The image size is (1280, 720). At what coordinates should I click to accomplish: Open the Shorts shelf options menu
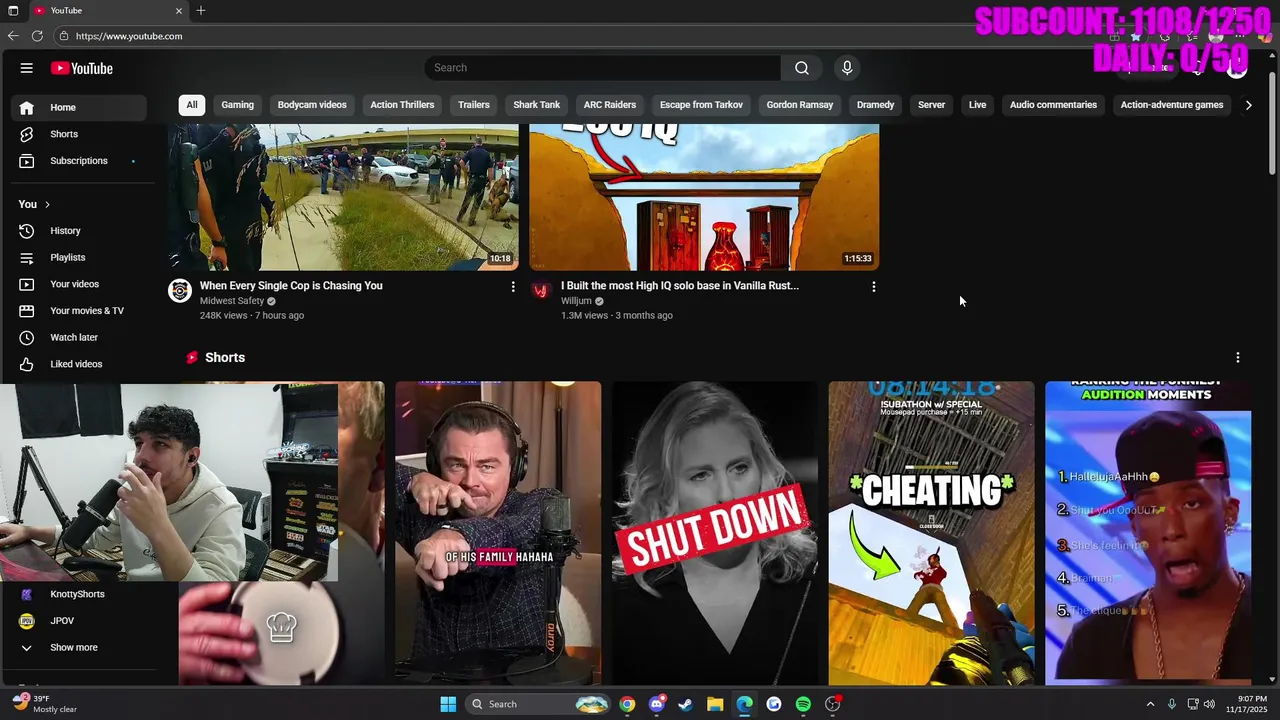click(x=1237, y=358)
